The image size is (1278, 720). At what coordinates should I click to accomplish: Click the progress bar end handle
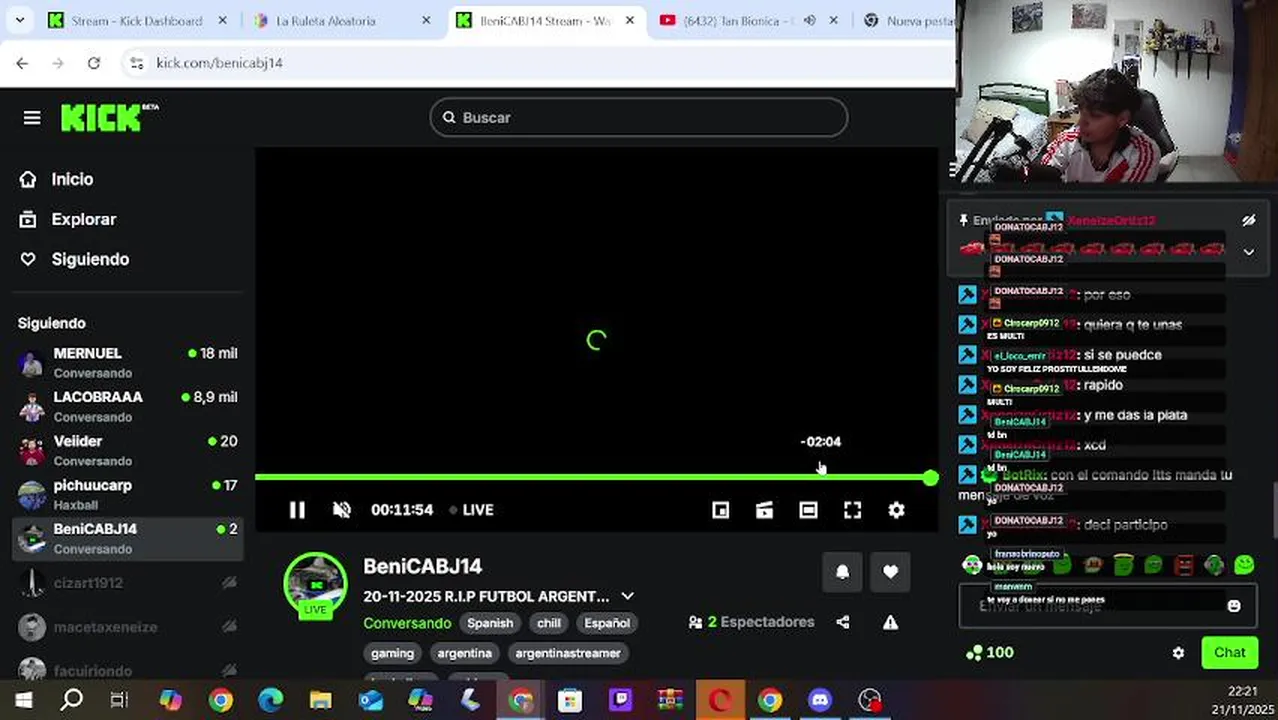[x=930, y=478]
